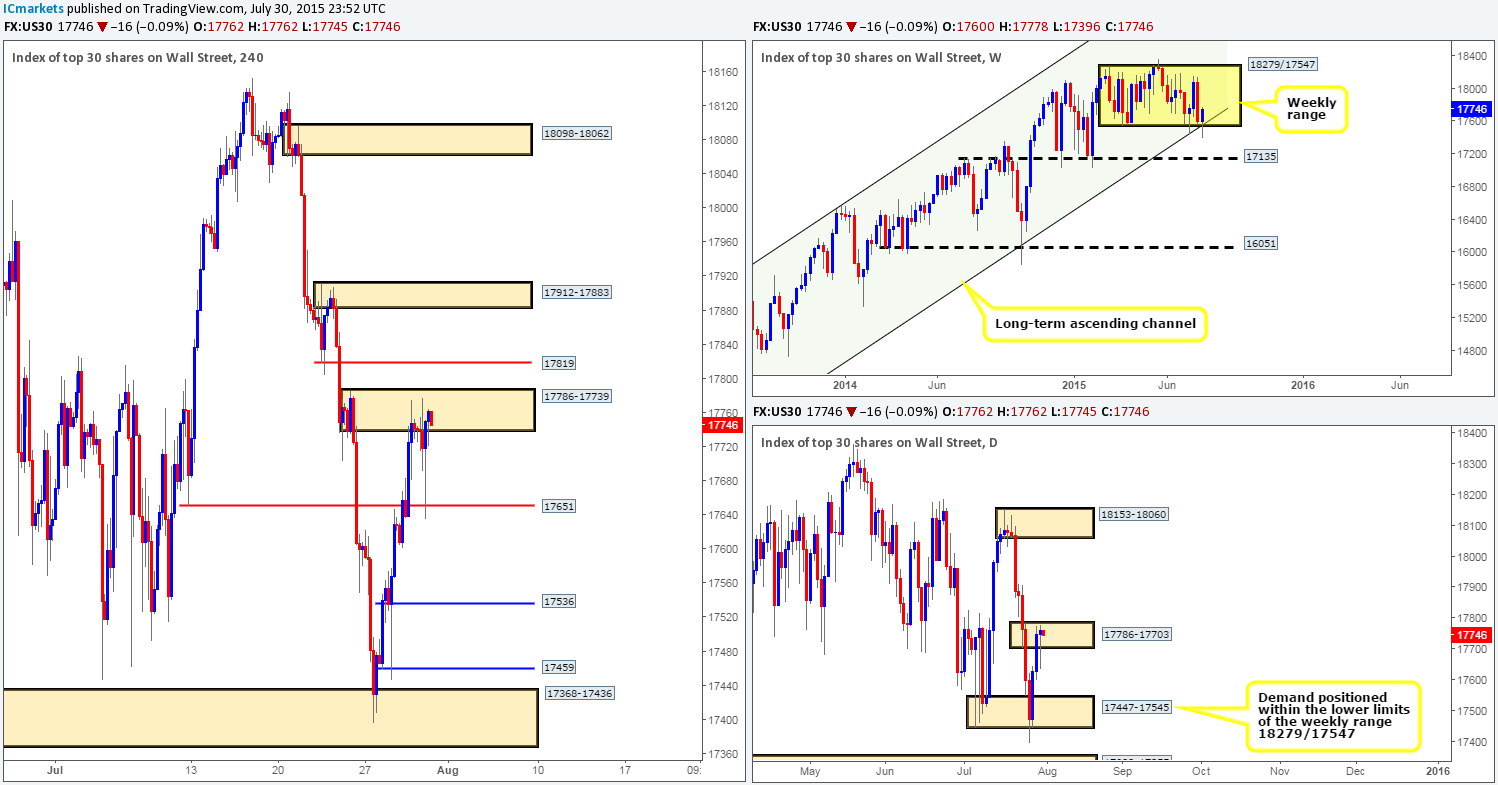Click the 17536 blue level label
1498x785 pixels.
tap(560, 602)
